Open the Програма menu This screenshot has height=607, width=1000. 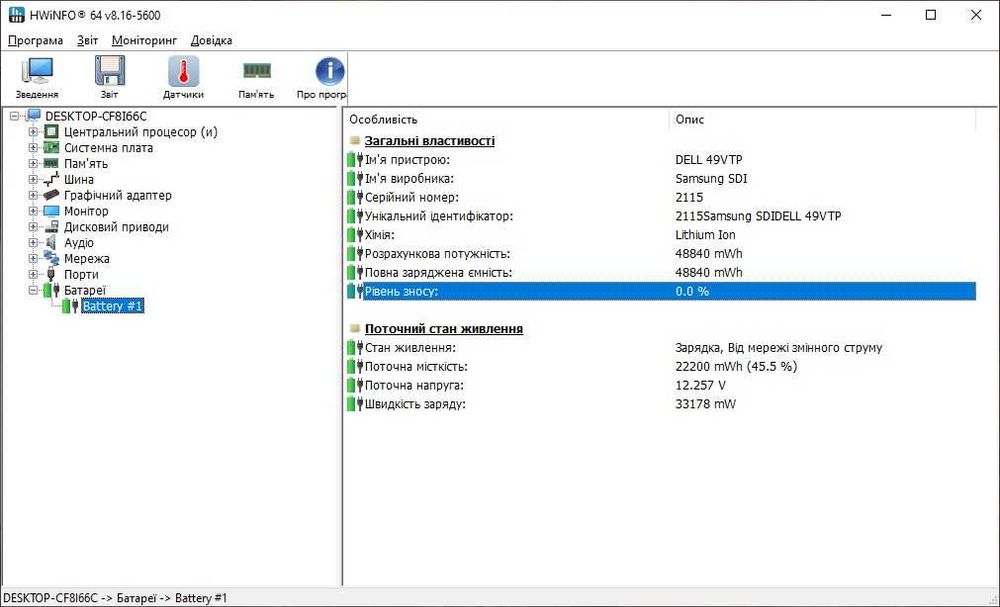tap(36, 40)
